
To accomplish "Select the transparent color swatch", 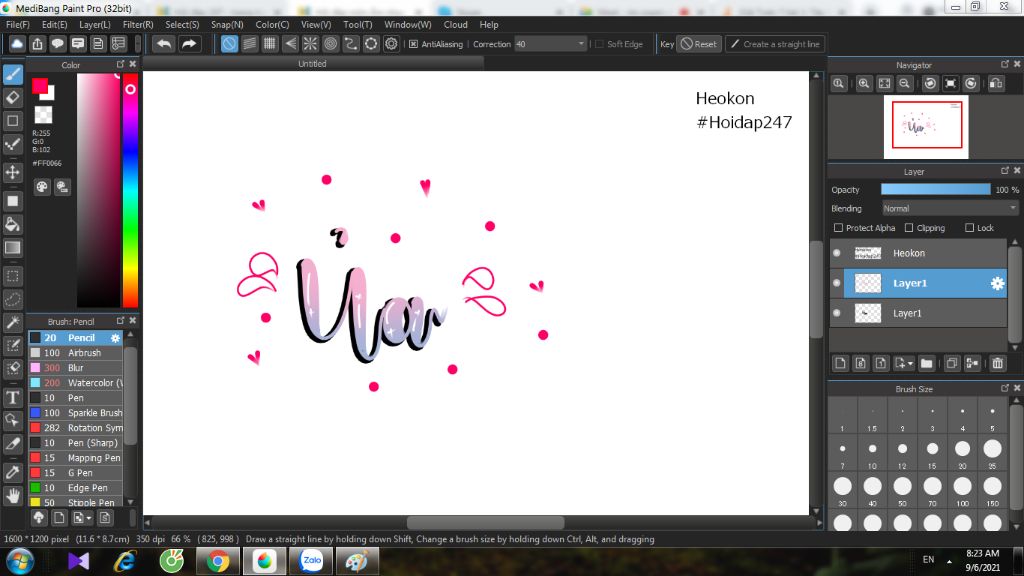I will (x=43, y=115).
